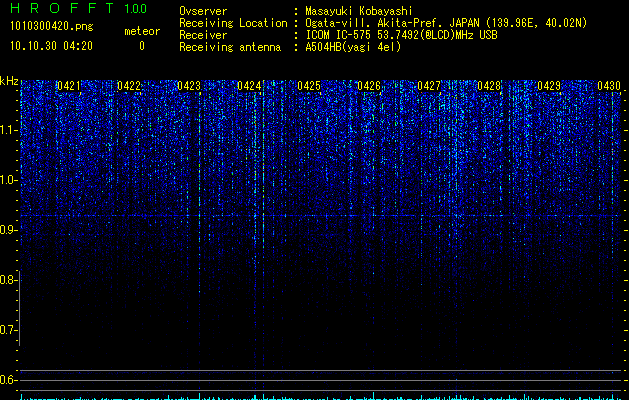
Task: Click the 0.7 kHz axis label
Action: tap(9, 330)
